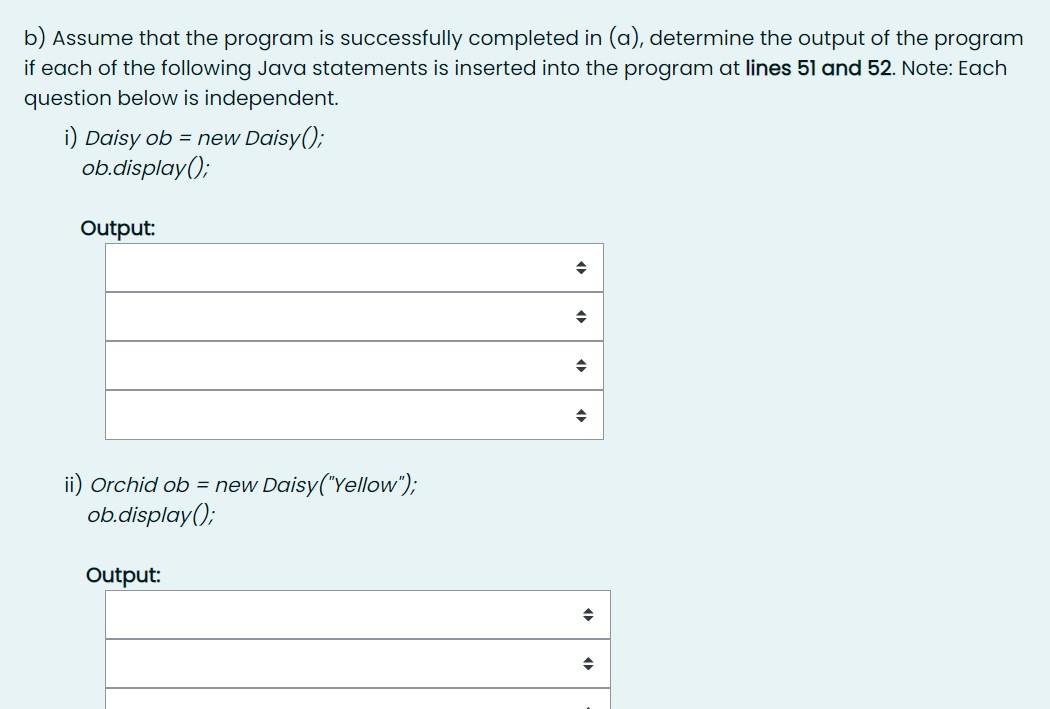Open the third output dropdown under question i
Screen dimensions: 1050x709
[355, 365]
